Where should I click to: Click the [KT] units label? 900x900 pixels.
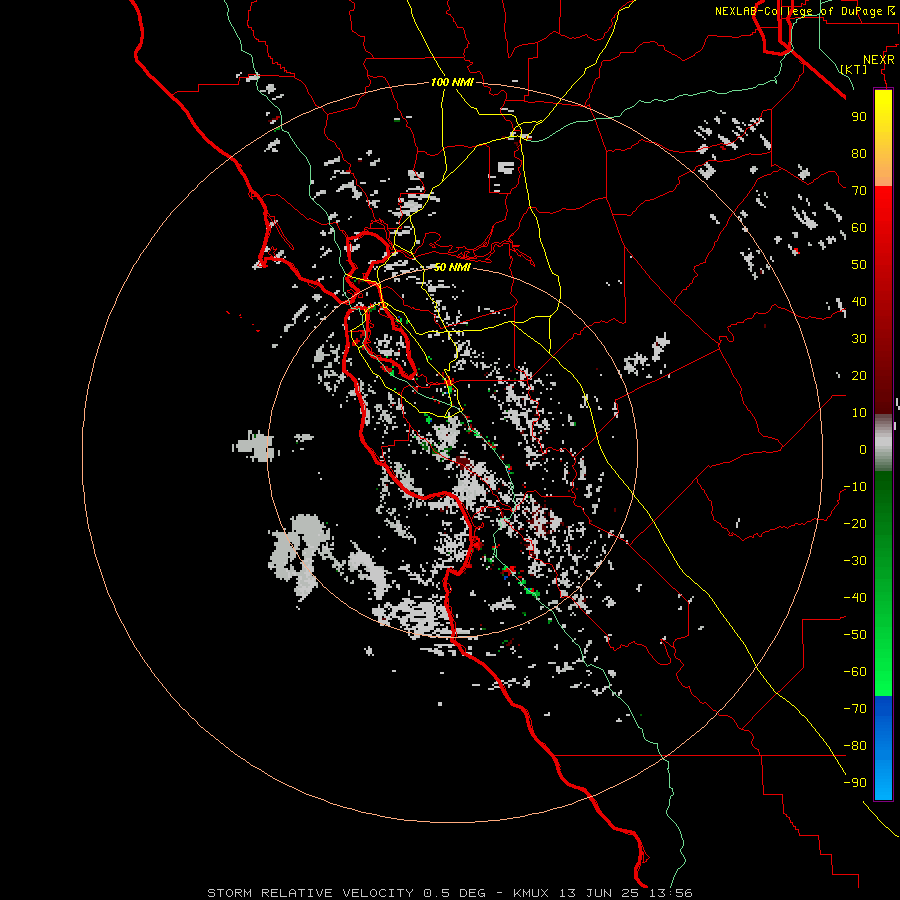click(854, 69)
